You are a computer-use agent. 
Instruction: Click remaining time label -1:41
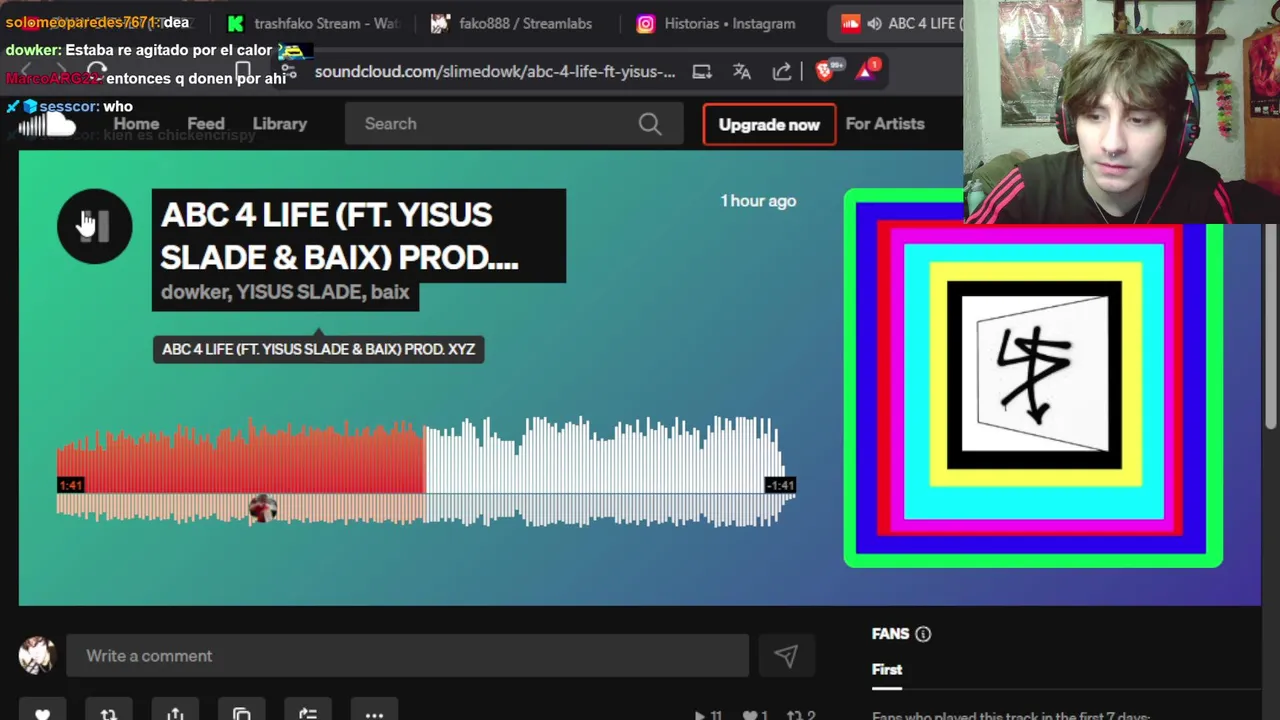point(780,486)
